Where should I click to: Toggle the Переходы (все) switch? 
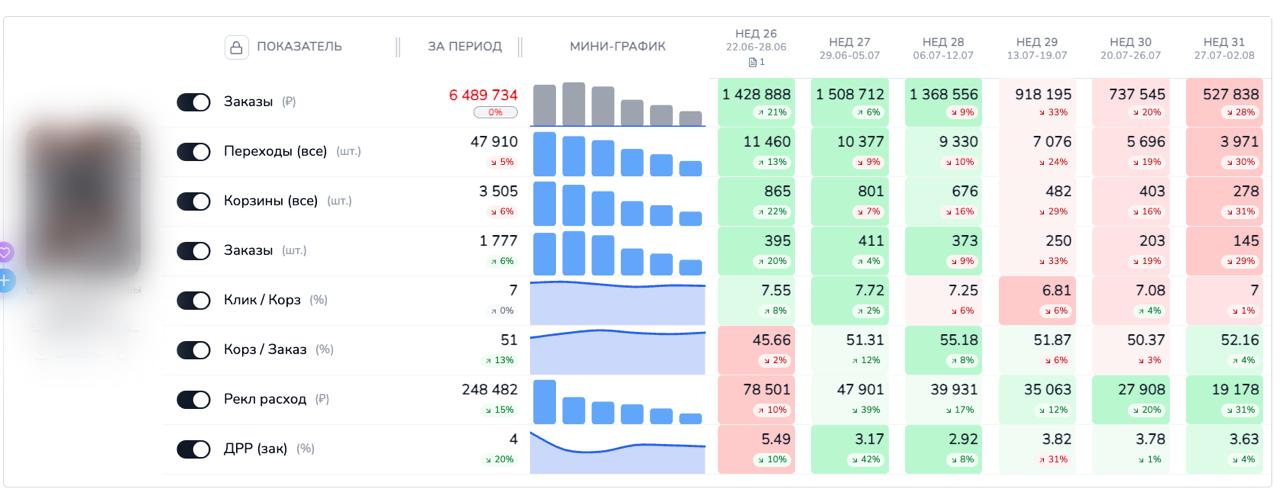pos(194,152)
